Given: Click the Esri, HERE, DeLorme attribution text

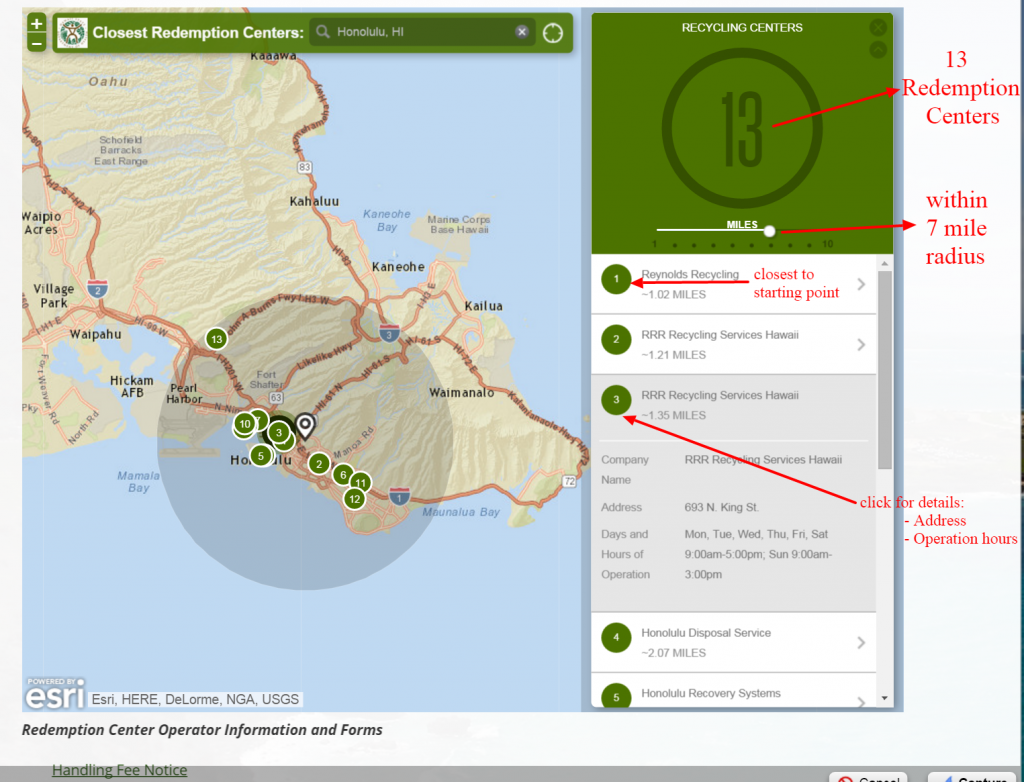Looking at the screenshot, I should pyautogui.click(x=195, y=700).
